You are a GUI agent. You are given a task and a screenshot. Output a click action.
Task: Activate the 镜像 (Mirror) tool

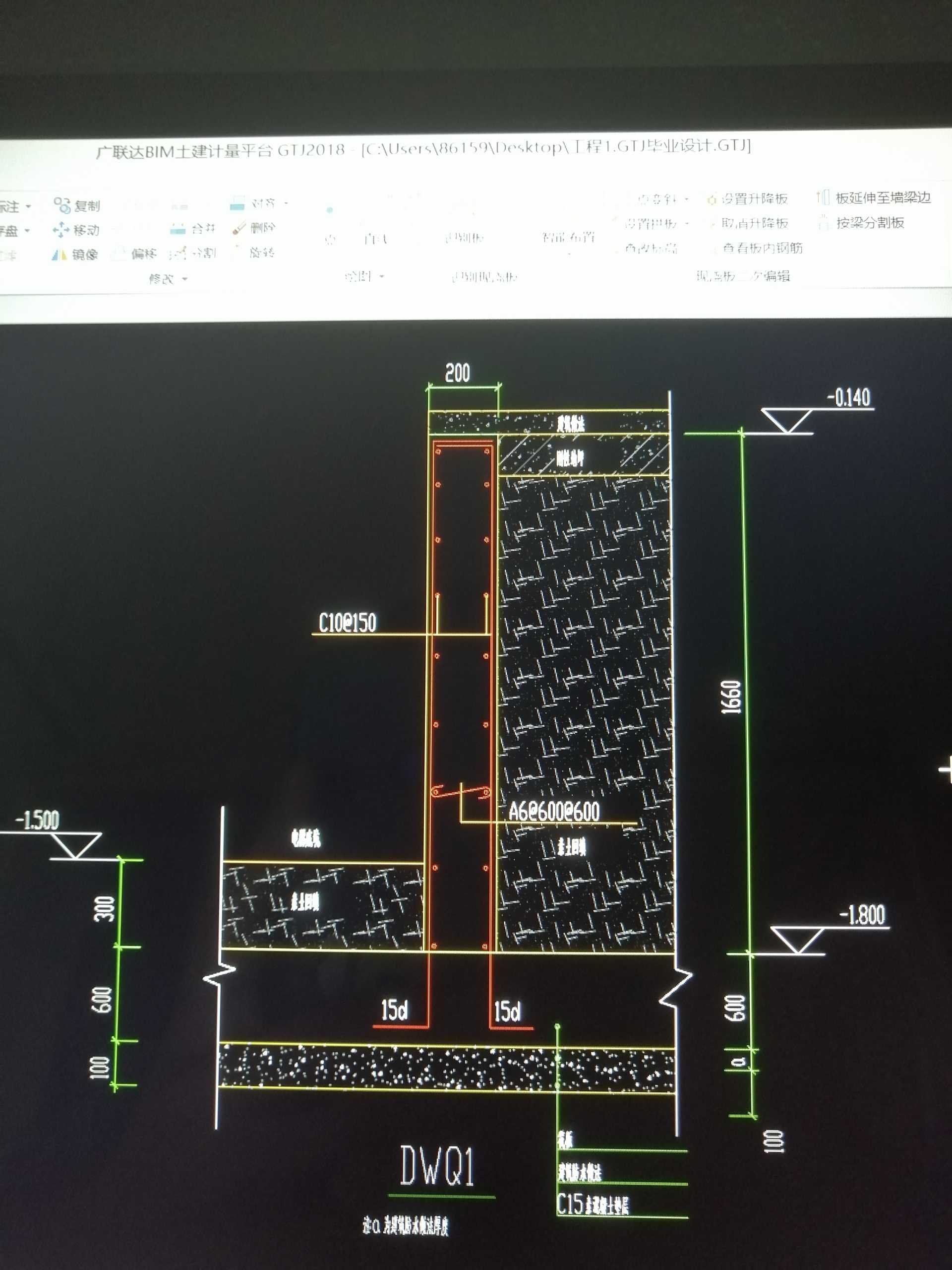click(75, 254)
